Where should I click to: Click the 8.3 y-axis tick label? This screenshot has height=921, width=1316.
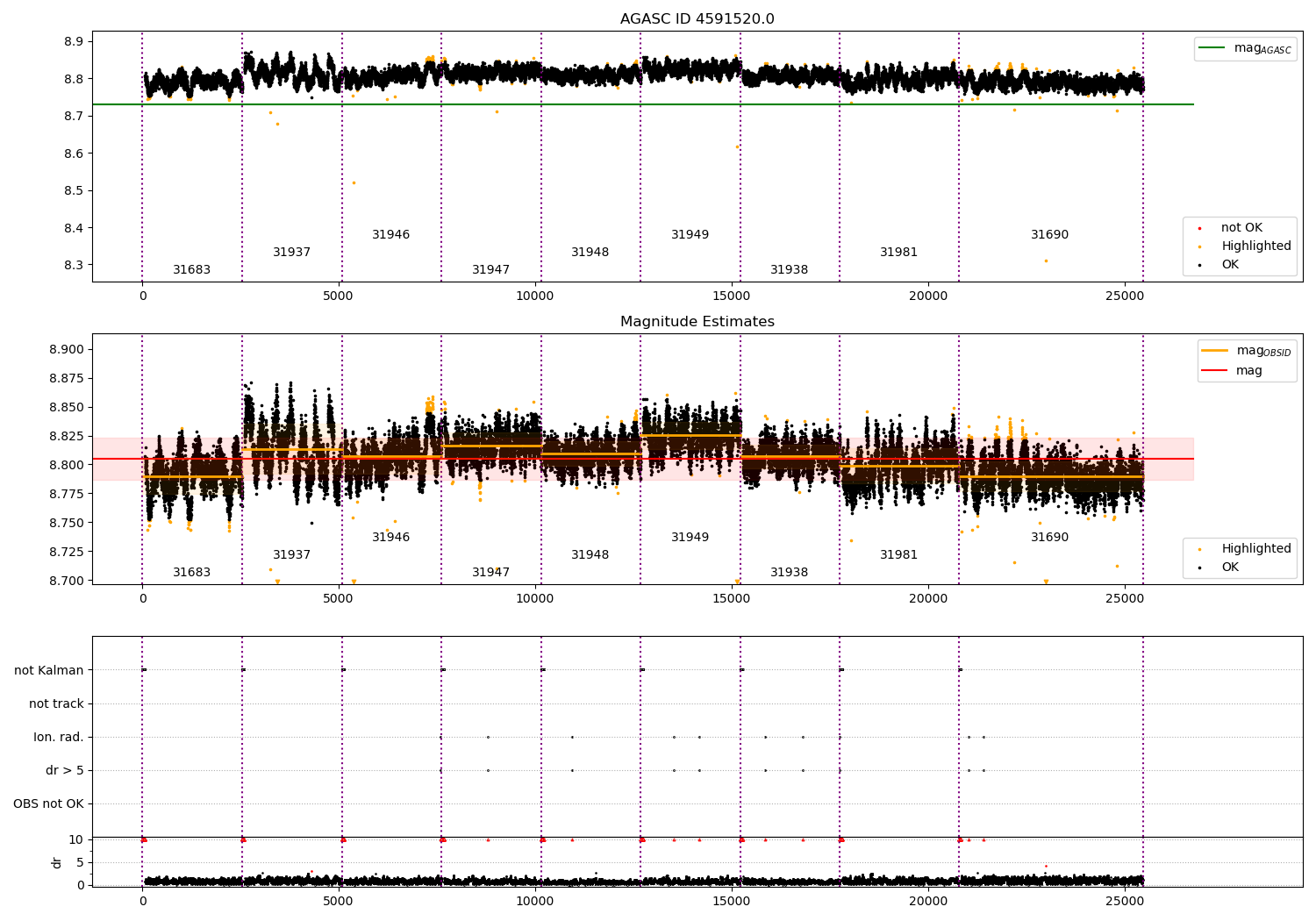pyautogui.click(x=73, y=266)
